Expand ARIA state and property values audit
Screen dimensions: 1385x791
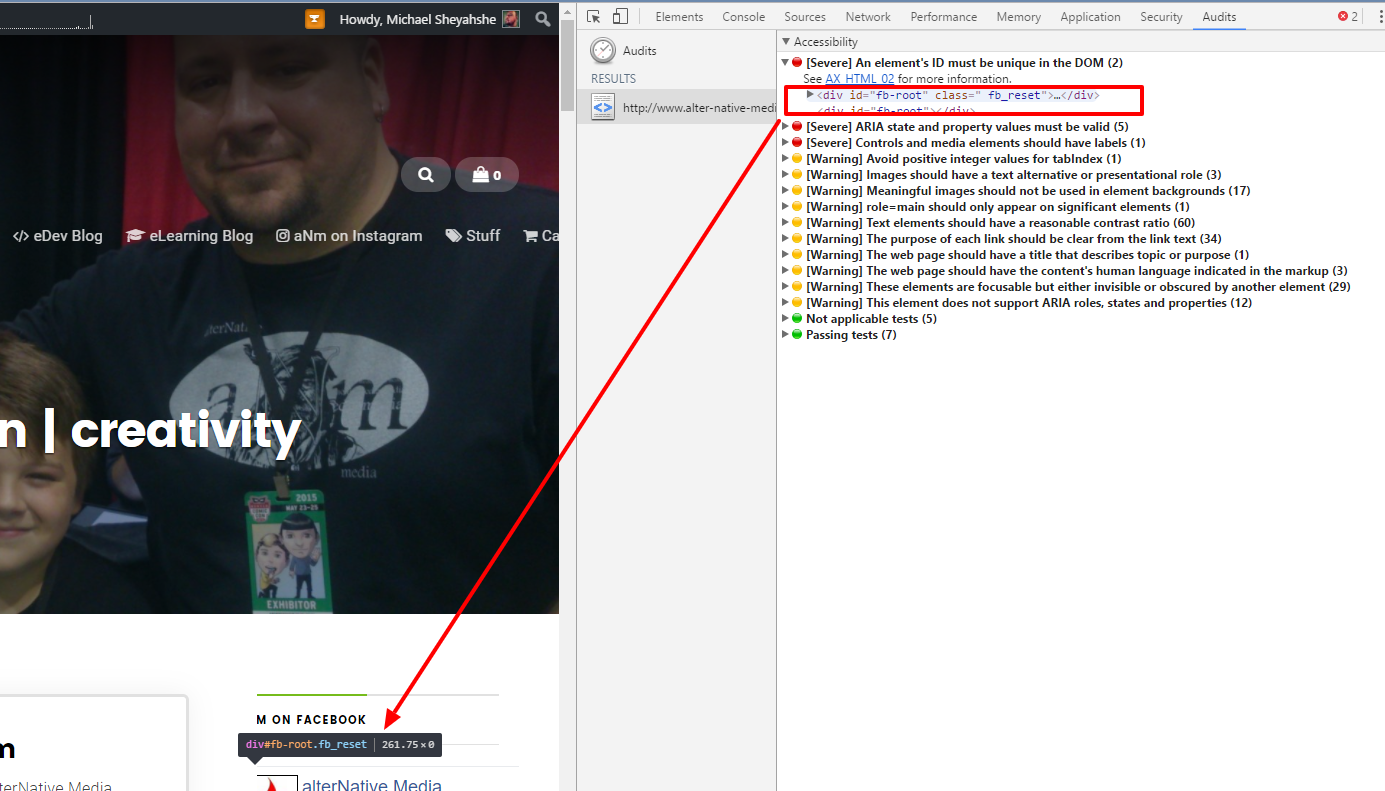point(786,127)
